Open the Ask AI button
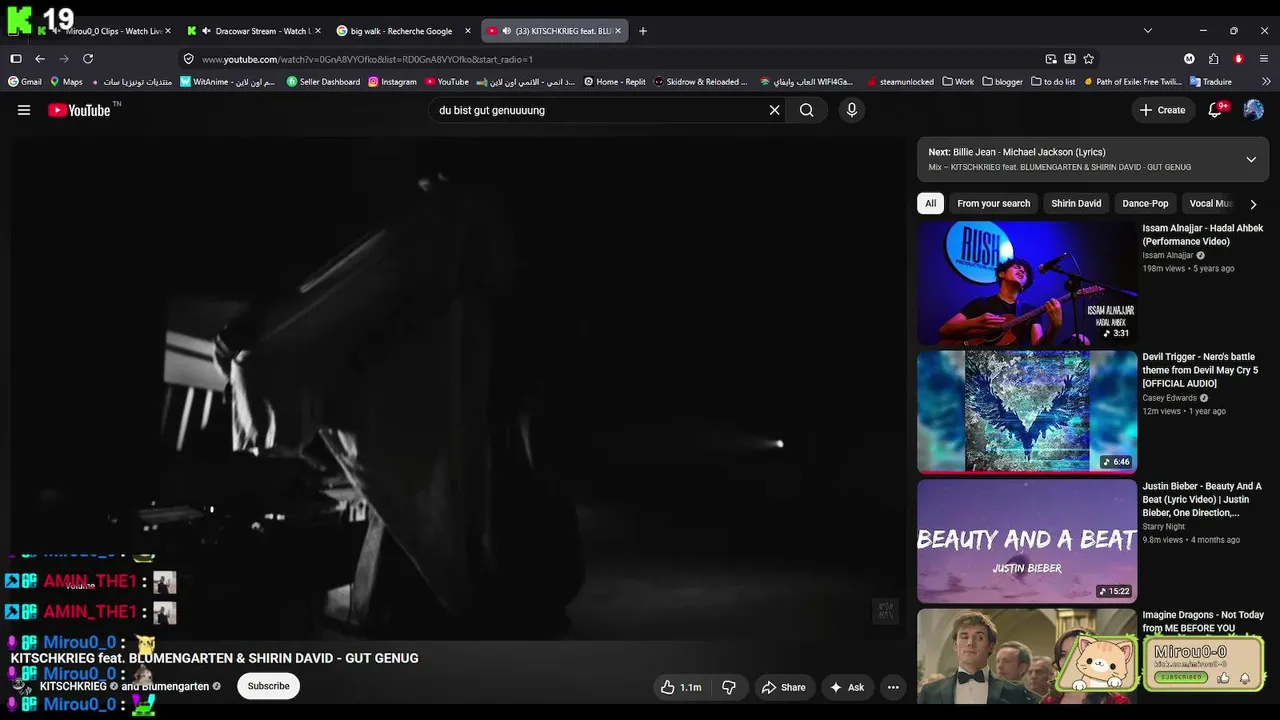Screen dimensions: 1280x720 pos(847,687)
